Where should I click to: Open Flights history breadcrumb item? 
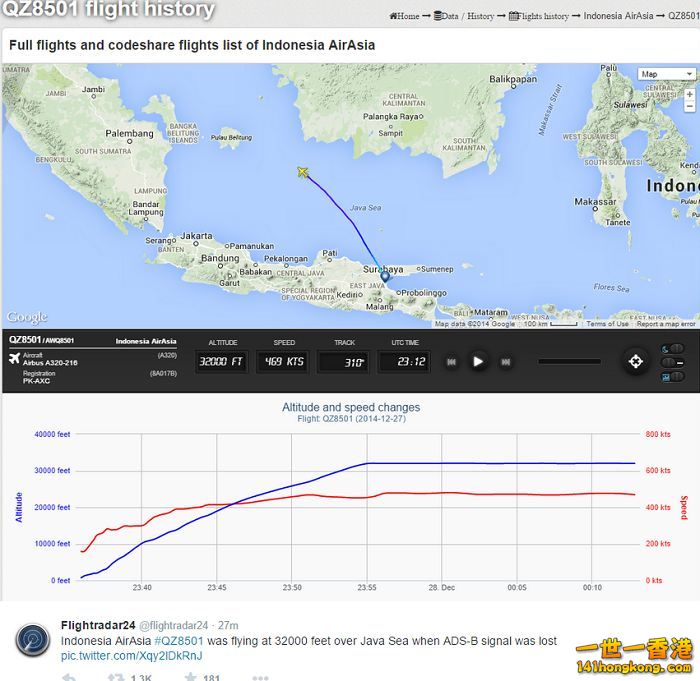click(x=540, y=16)
